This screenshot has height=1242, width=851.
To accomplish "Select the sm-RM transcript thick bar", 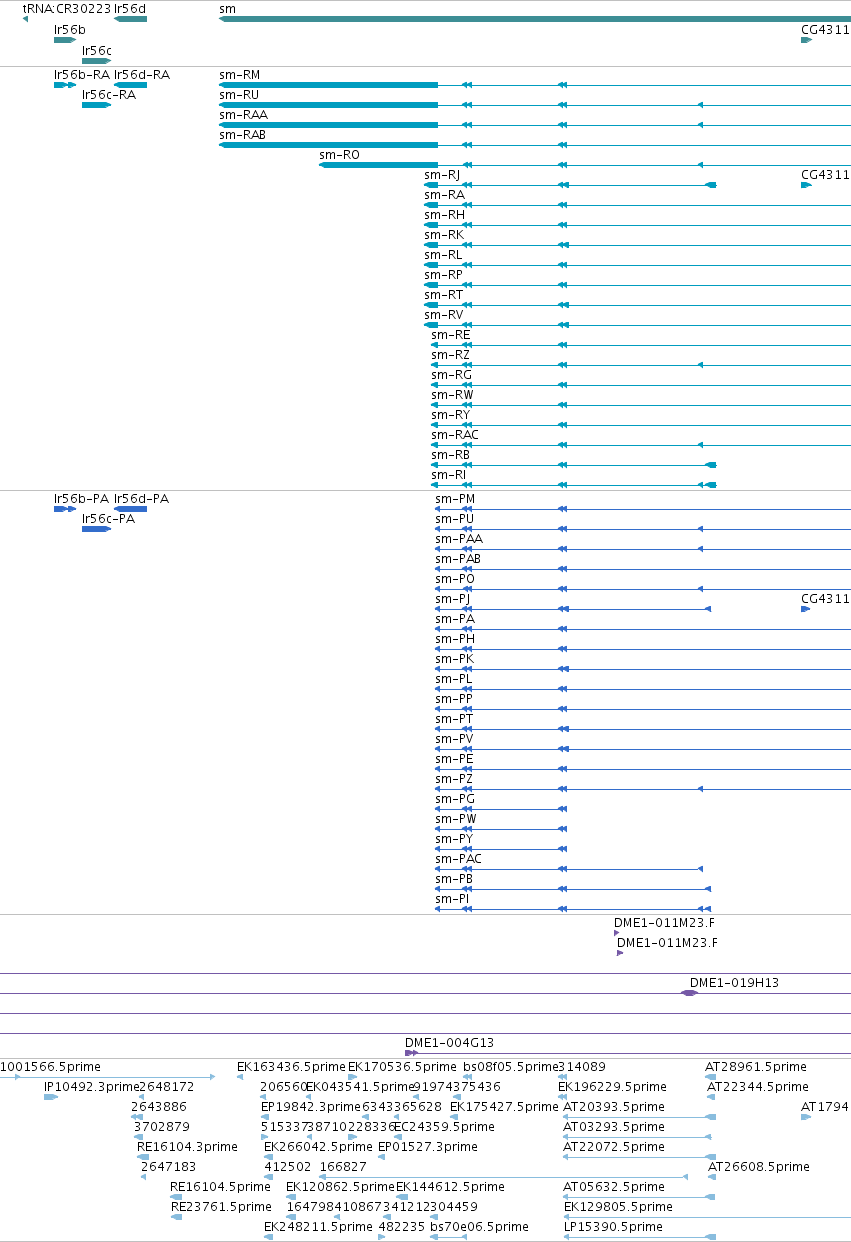I will point(328,85).
